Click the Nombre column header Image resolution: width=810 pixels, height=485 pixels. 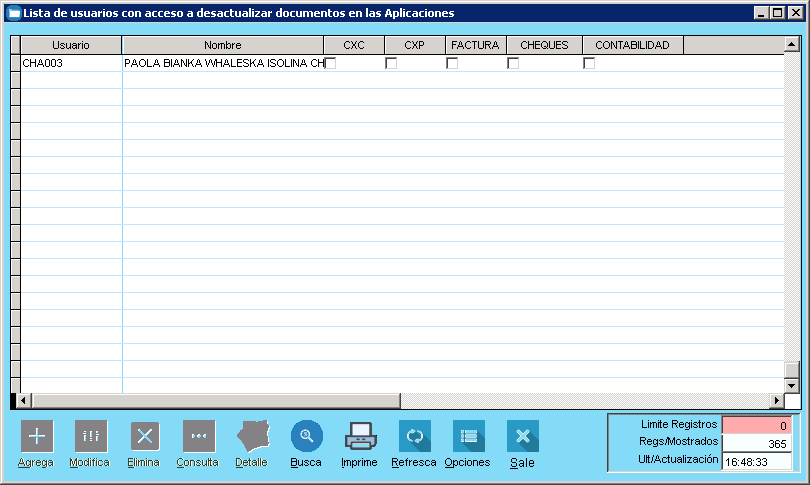point(222,45)
